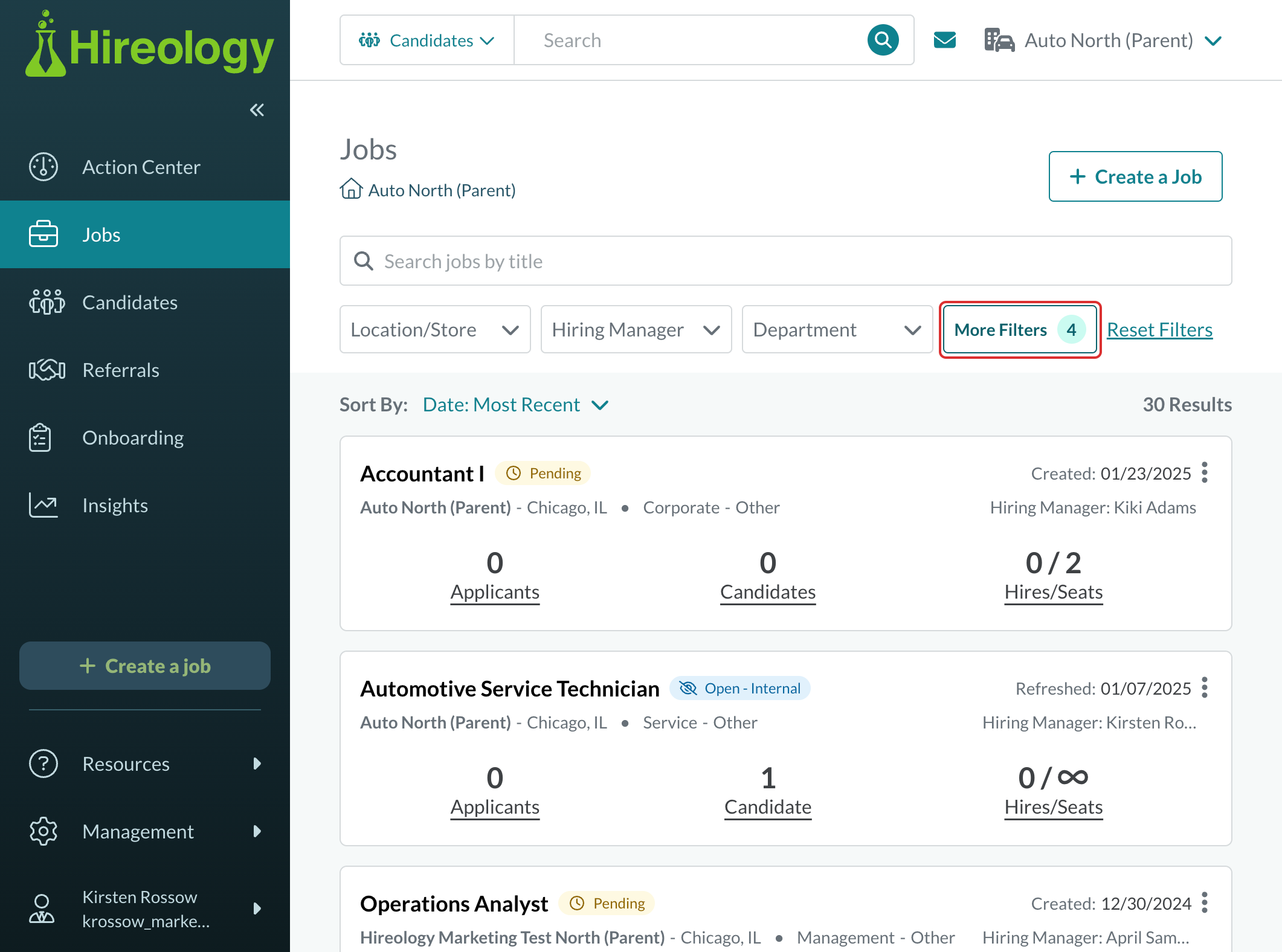Click the Refreshed: 01/07/2025 text
1282x952 pixels.
tap(1103, 689)
